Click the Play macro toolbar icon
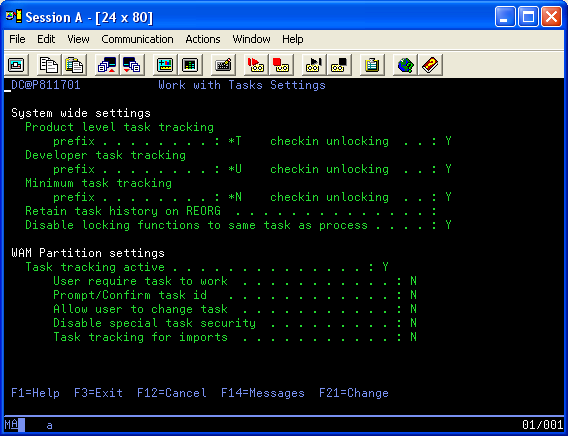The height and width of the screenshot is (436, 568). 314,65
